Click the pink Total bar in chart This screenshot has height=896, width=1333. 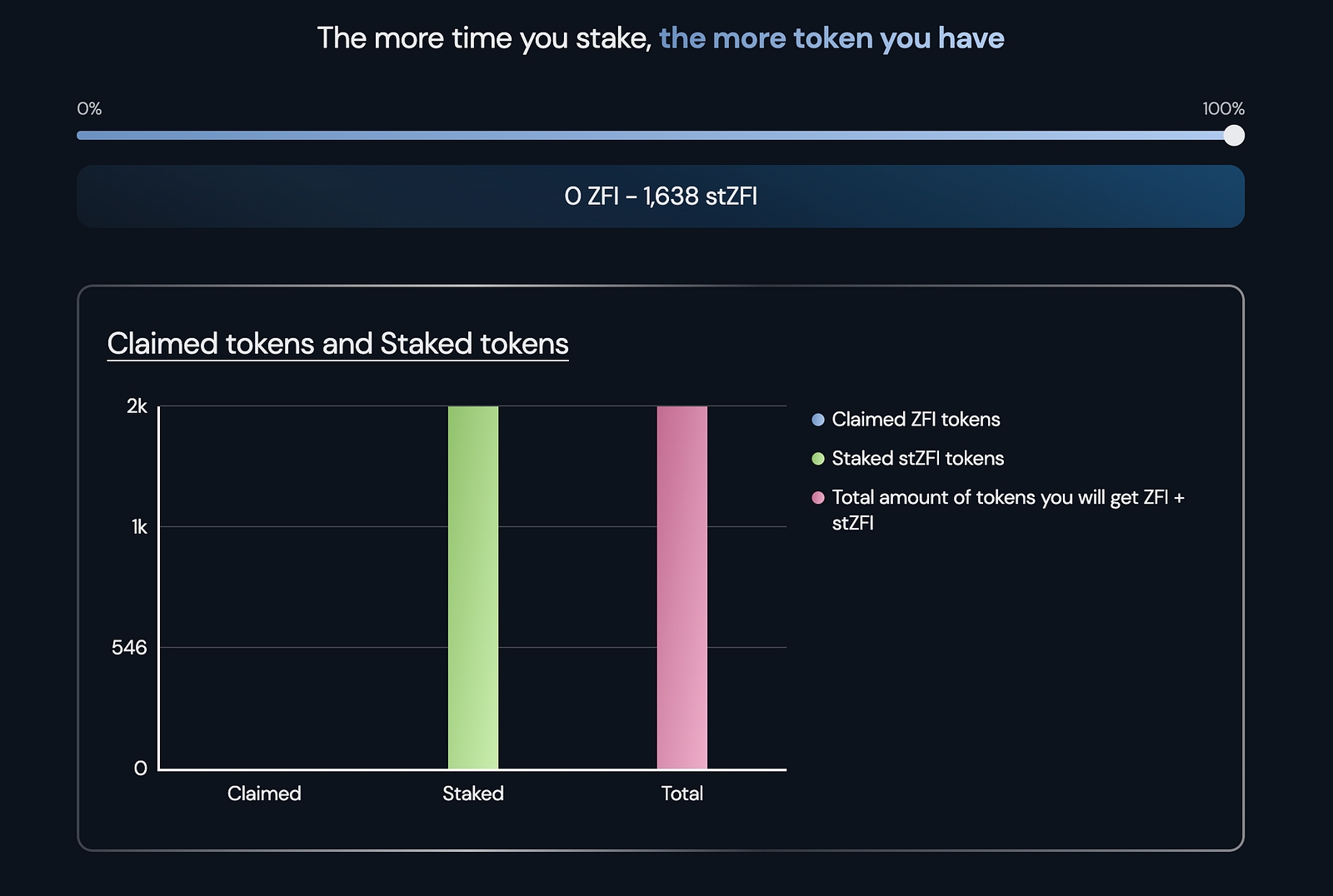(682, 587)
